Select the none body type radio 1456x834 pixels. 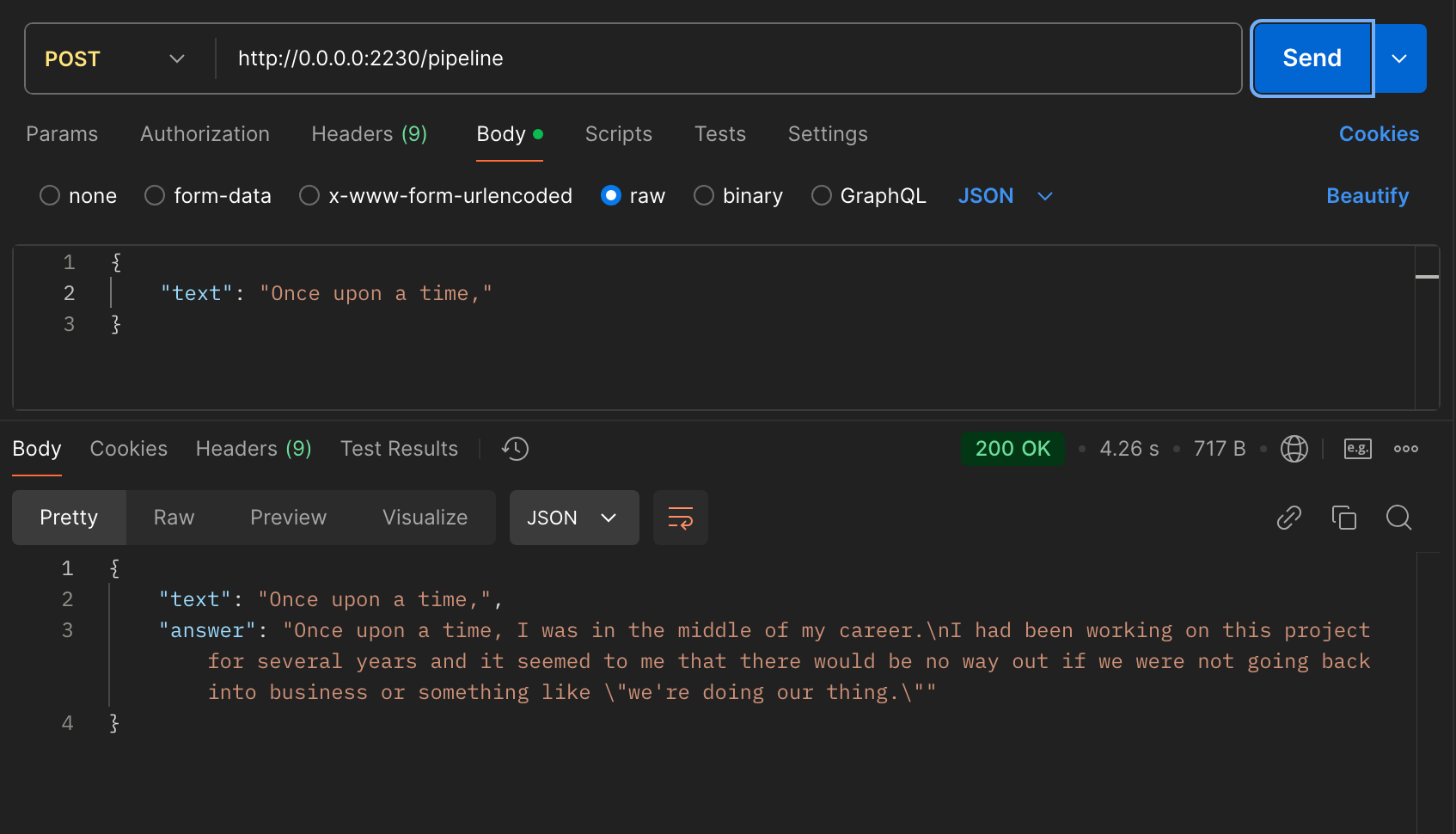pyautogui.click(x=50, y=196)
